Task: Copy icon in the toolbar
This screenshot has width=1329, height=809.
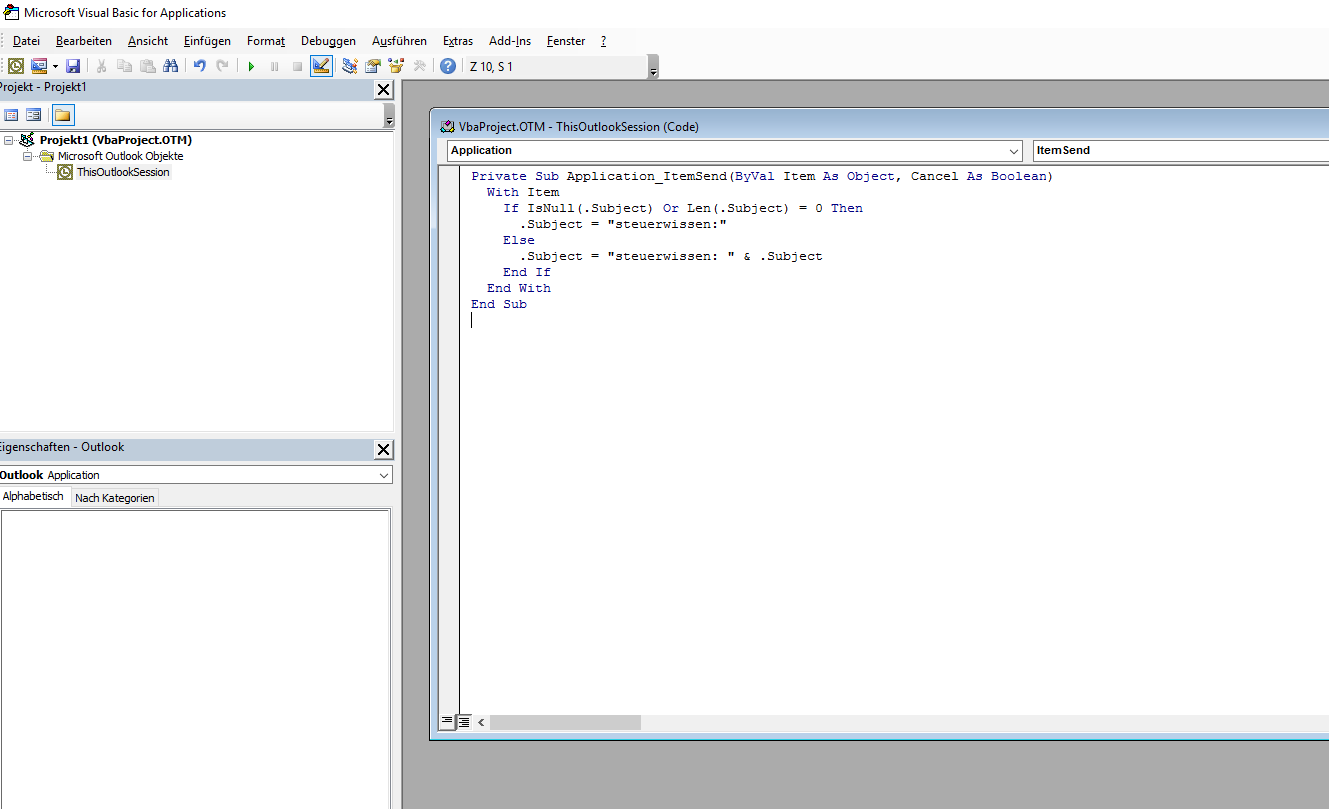Action: [124, 66]
